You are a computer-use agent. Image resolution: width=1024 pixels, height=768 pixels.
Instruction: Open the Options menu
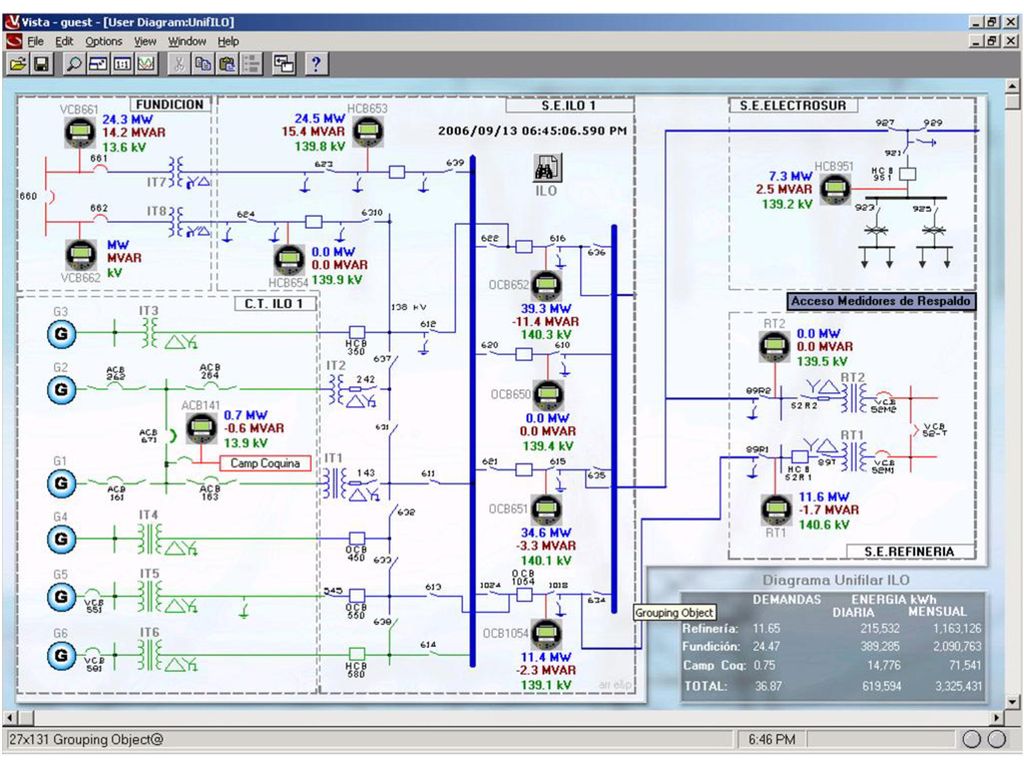(x=104, y=41)
